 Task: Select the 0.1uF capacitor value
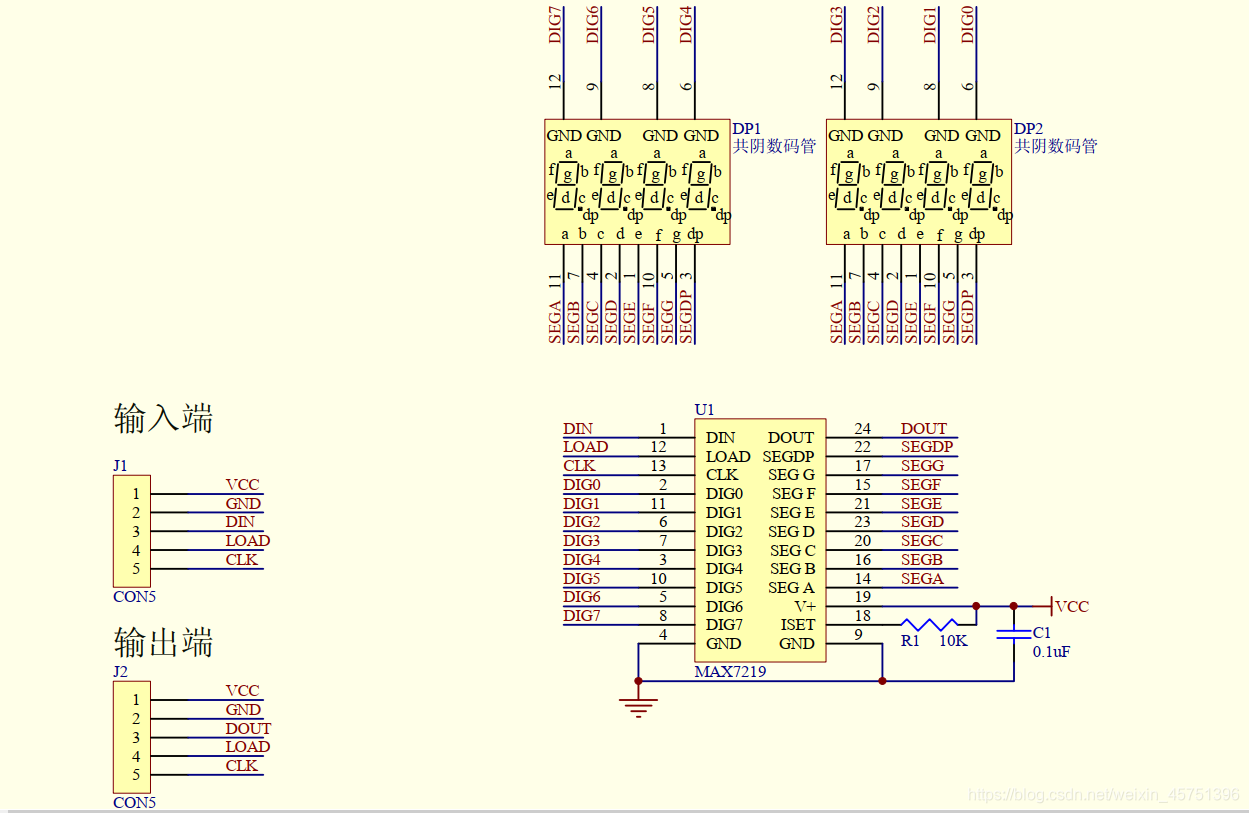coord(1051,652)
